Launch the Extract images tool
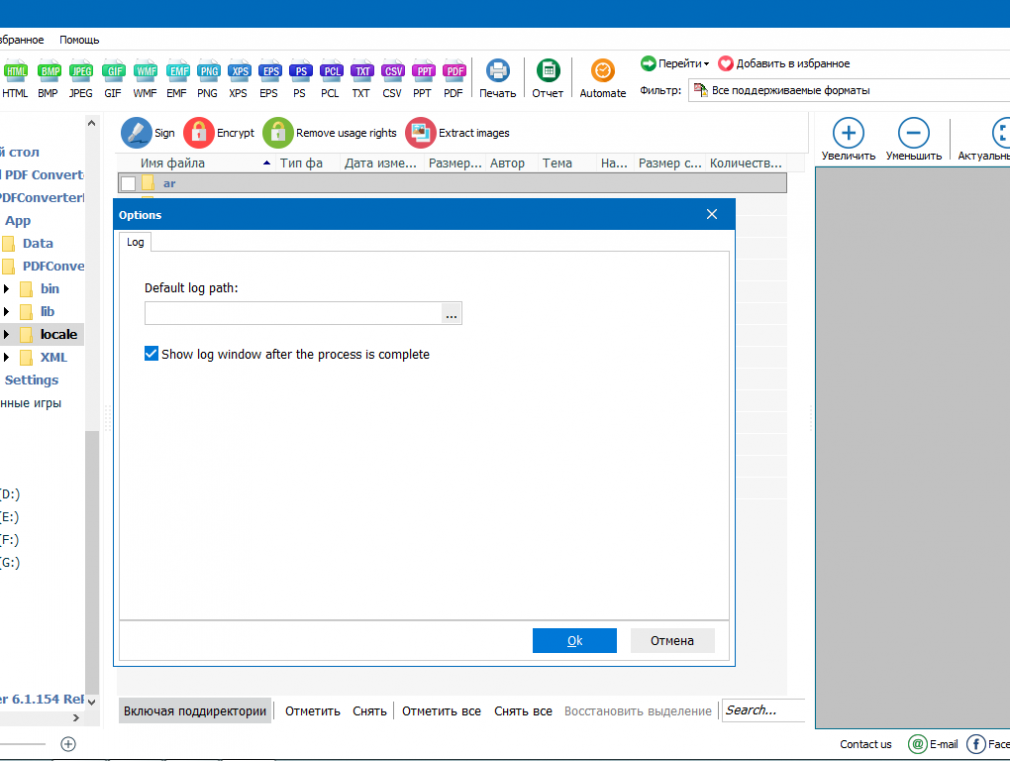The width and height of the screenshot is (1010, 761). [x=421, y=132]
